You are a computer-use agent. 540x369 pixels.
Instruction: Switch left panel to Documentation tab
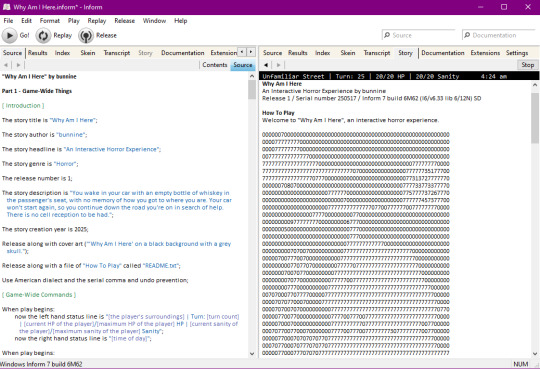(183, 53)
